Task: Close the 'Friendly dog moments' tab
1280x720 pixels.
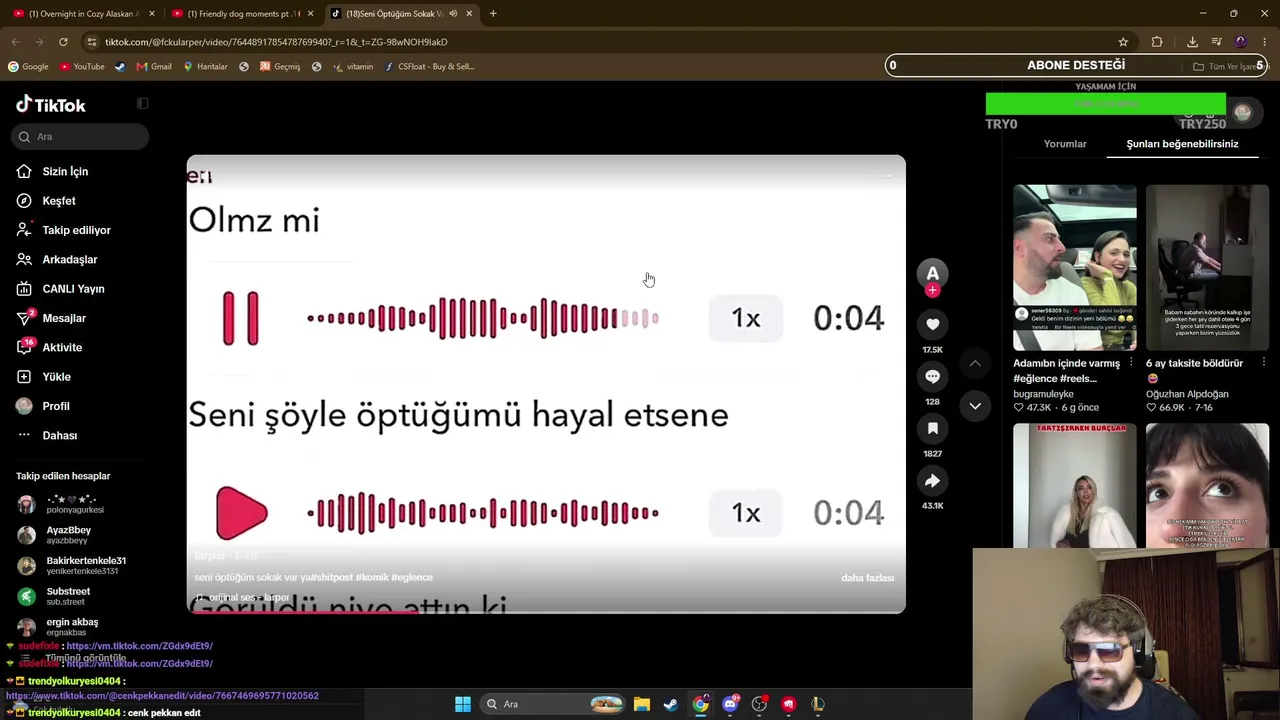Action: [x=310, y=14]
